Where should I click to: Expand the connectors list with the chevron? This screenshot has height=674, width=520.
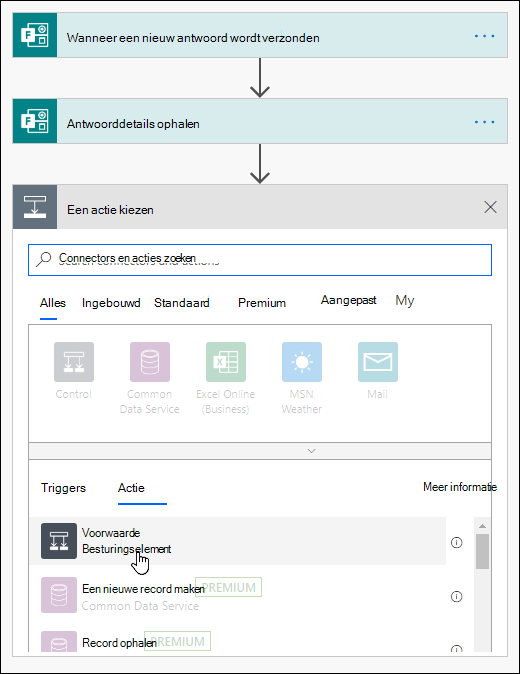[312, 451]
